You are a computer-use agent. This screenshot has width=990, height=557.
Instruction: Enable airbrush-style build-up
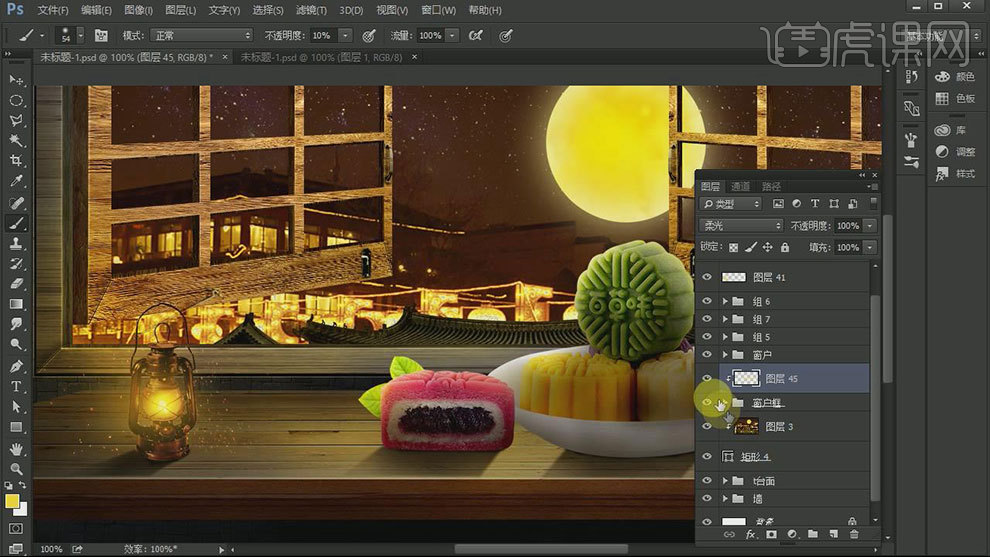475,35
